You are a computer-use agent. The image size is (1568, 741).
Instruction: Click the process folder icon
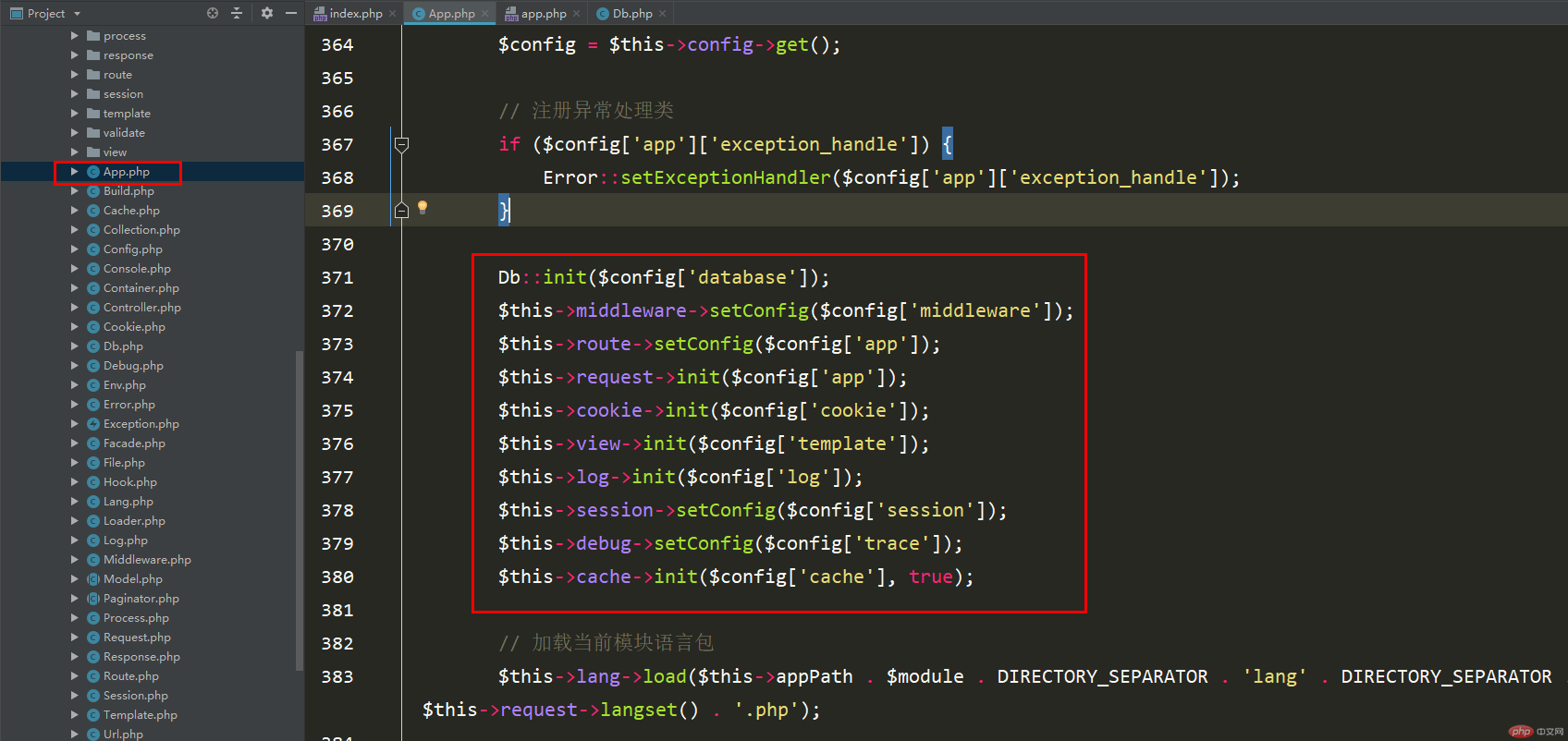[x=93, y=36]
